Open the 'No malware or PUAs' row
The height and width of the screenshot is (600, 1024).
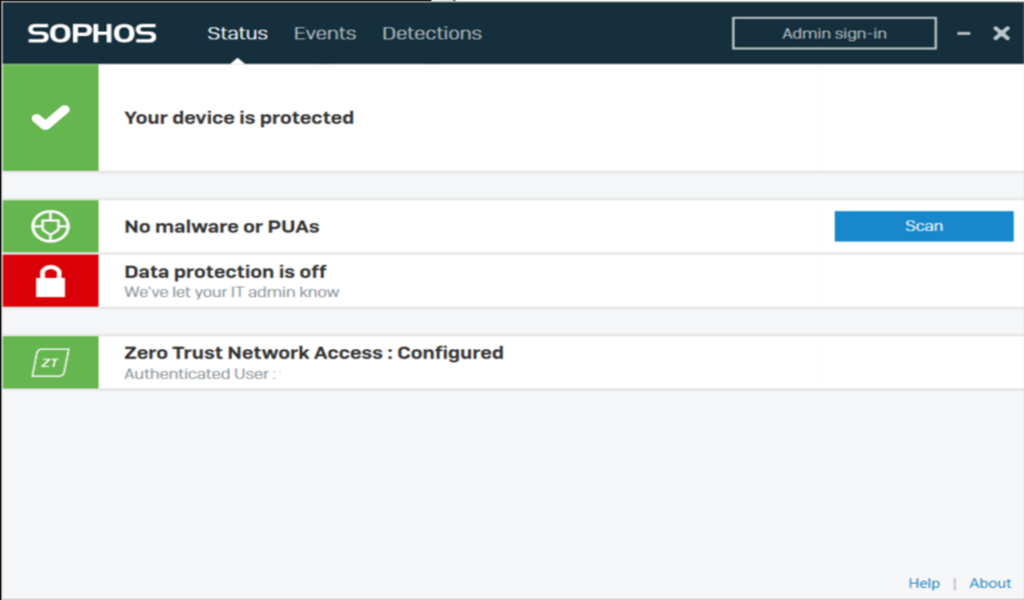click(222, 227)
